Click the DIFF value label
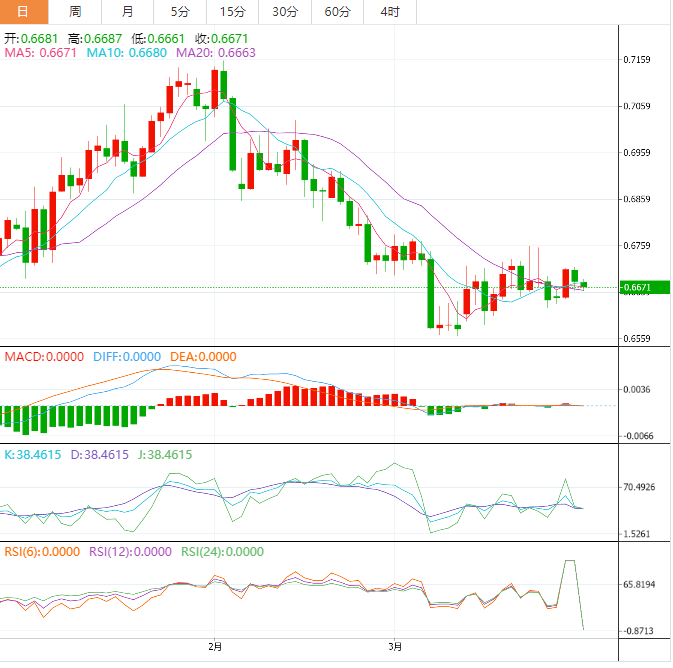 (x=126, y=356)
